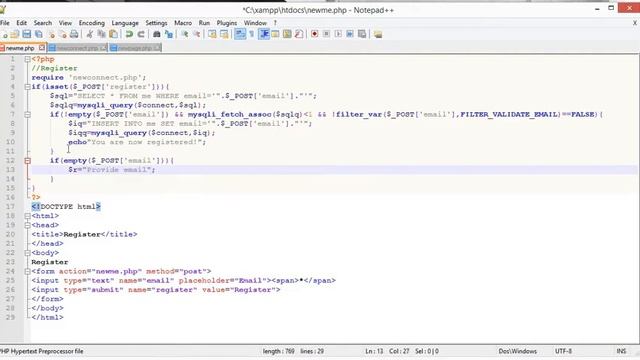Open the Replace toolbar icon
The width and height of the screenshot is (640, 360).
click(x=169, y=34)
